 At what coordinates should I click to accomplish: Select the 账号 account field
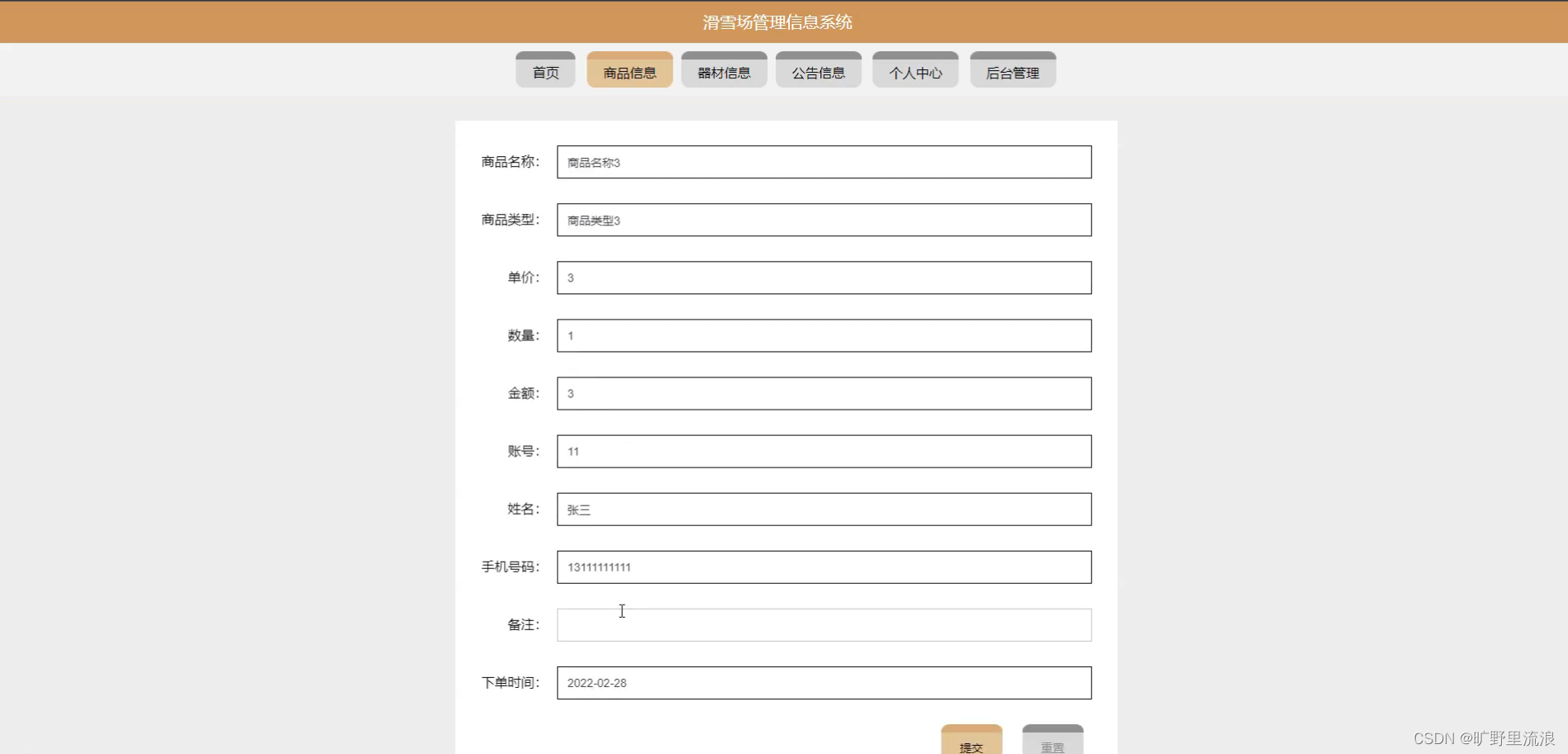click(x=823, y=451)
